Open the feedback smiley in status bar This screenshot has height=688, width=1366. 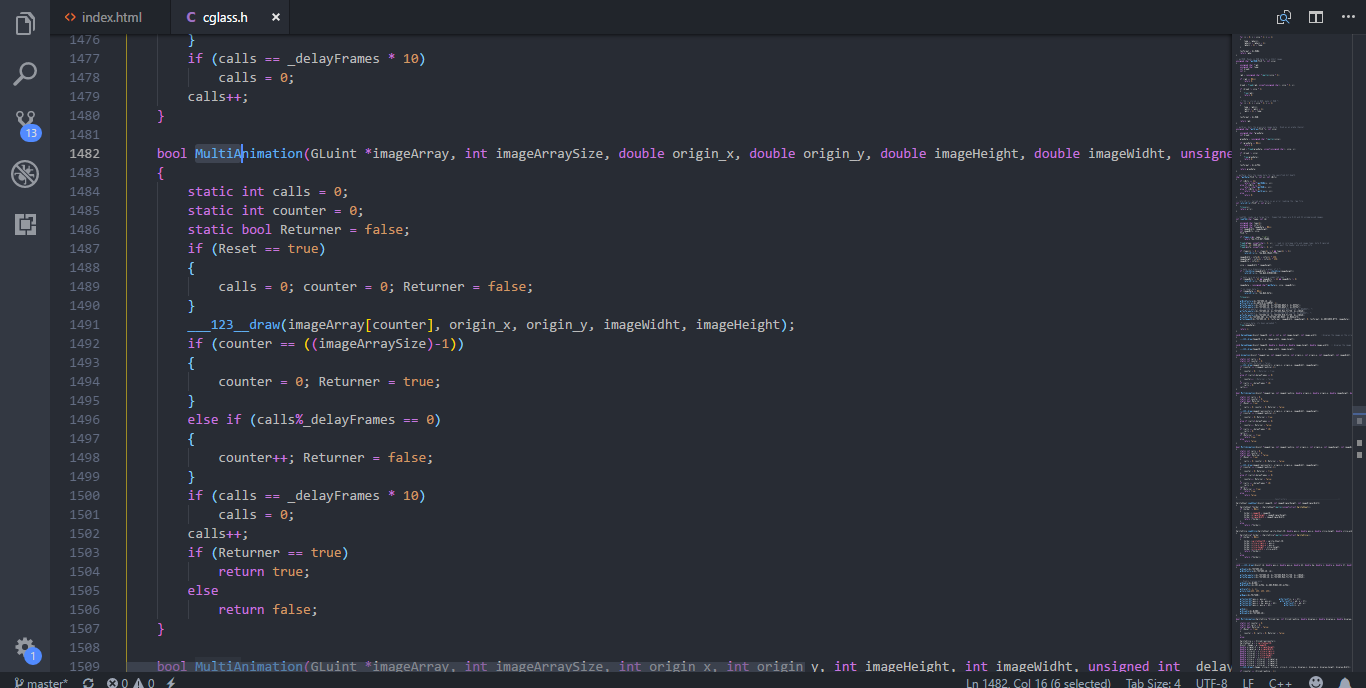coord(1316,683)
